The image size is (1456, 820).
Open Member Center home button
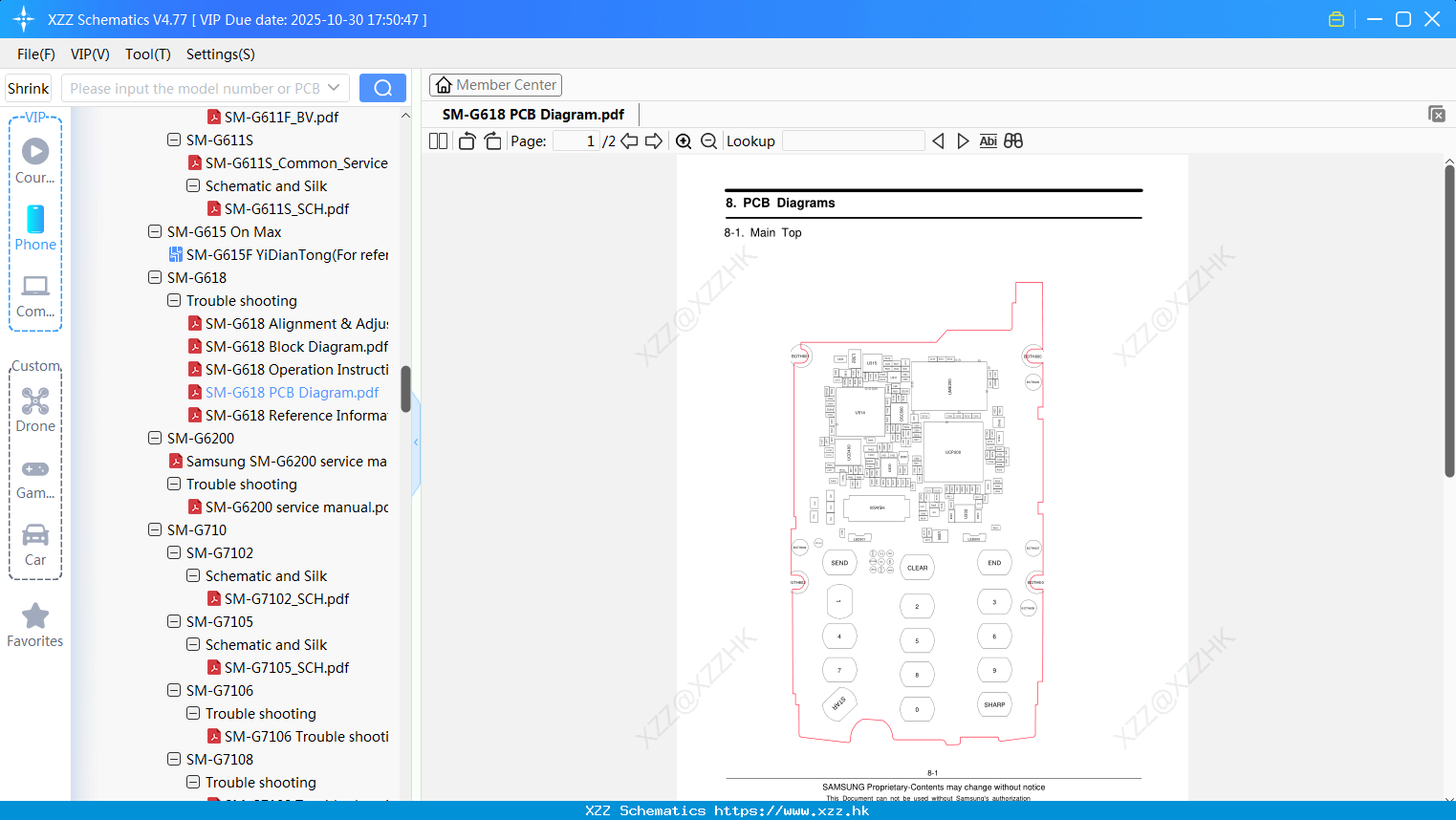point(495,85)
